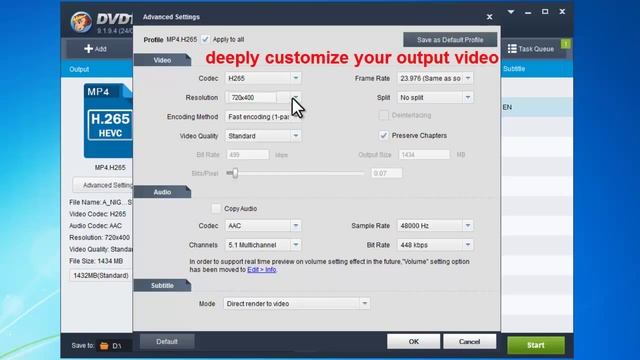This screenshot has width=640, height=360.
Task: Confirm settings with the OK button
Action: pyautogui.click(x=413, y=342)
